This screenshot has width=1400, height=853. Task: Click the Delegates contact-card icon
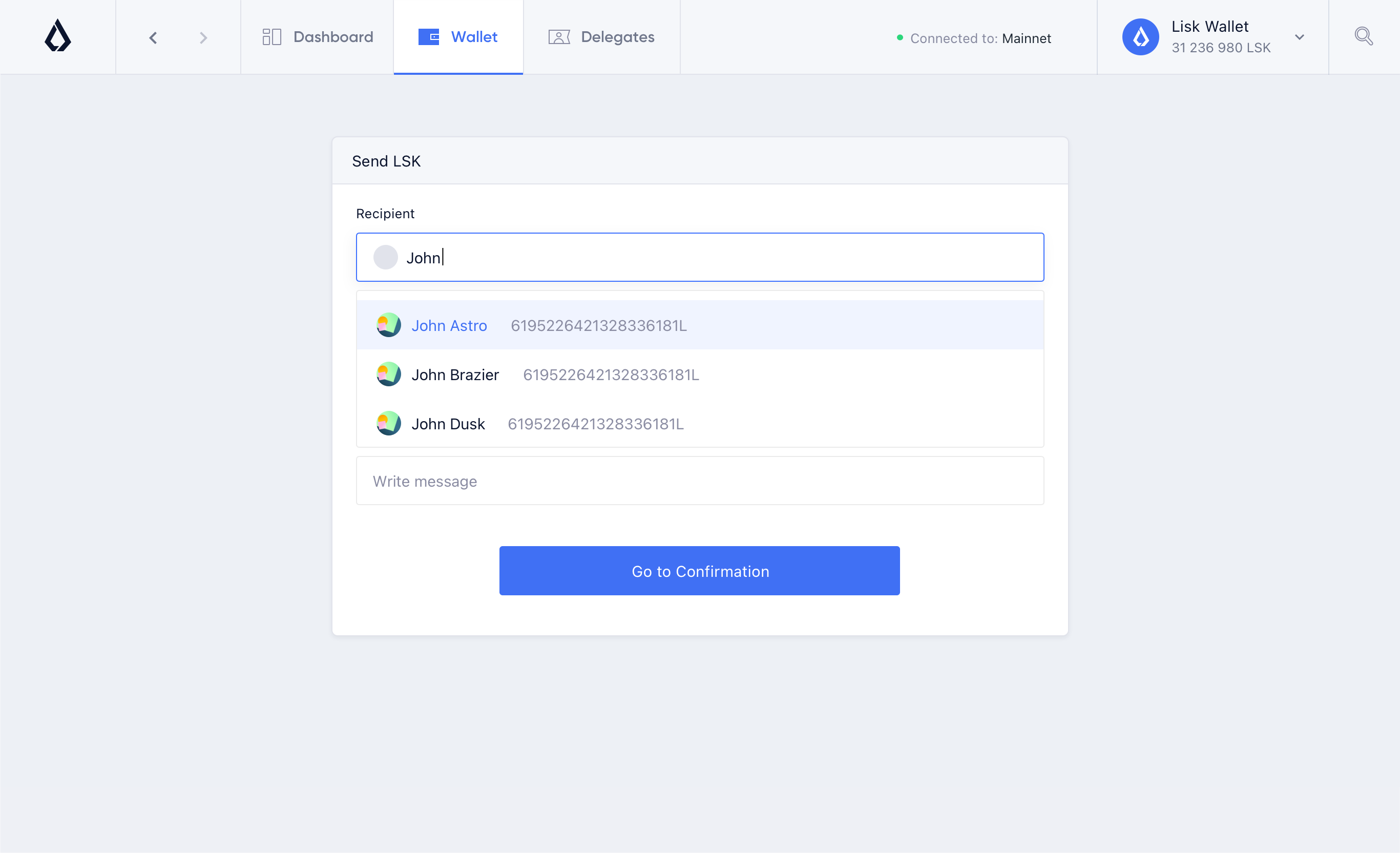click(x=559, y=36)
